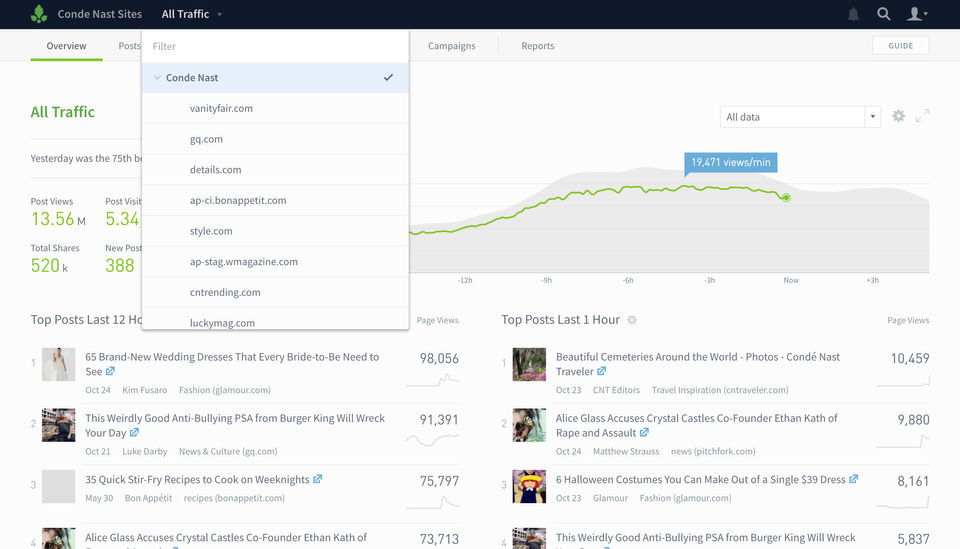The image size is (960, 549).
Task: Click the checkmark beside Conde Nast
Action: click(x=388, y=78)
